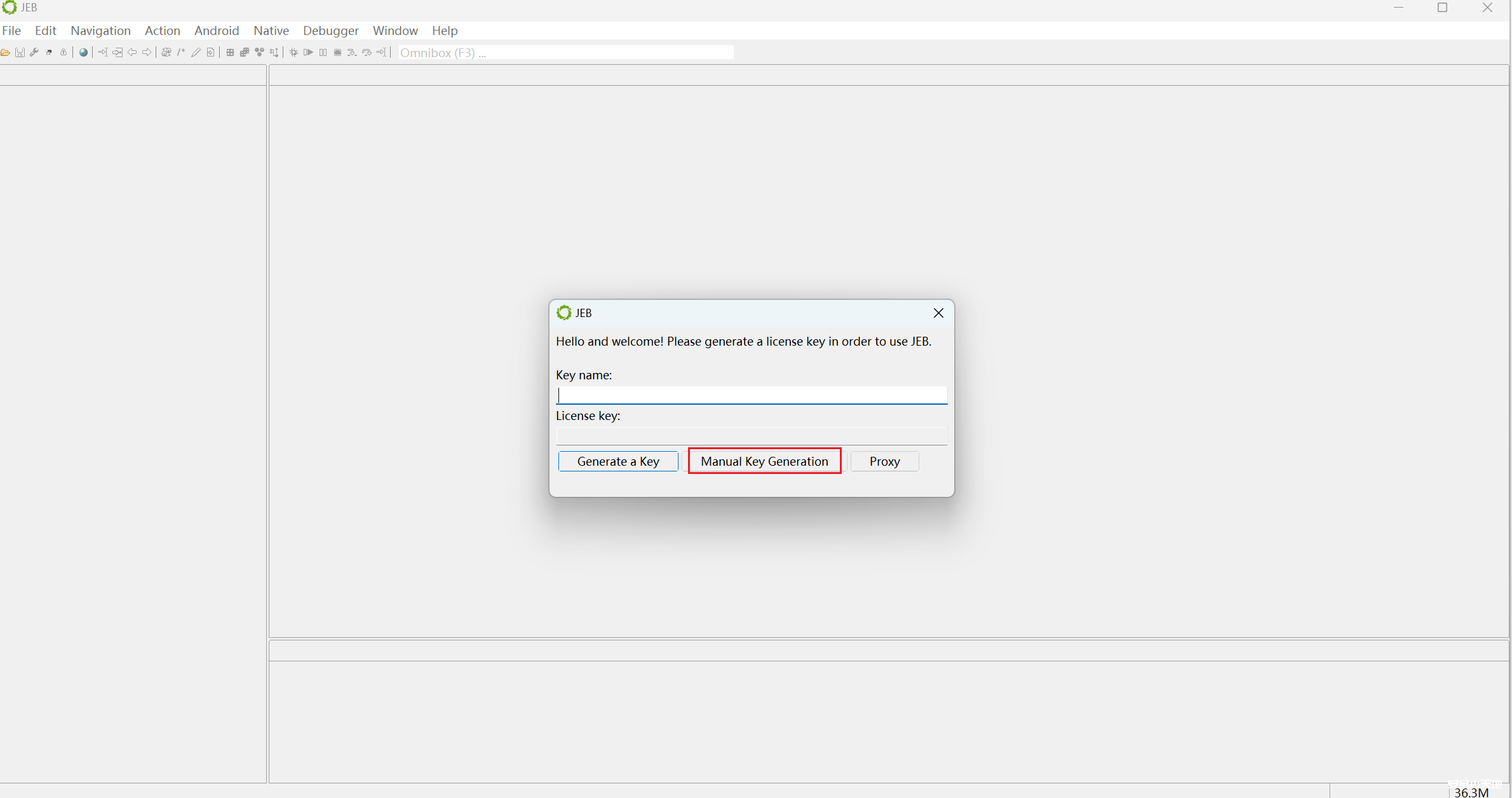The height and width of the screenshot is (798, 1512).
Task: Click the pencil rename toolbar icon
Action: [x=196, y=53]
